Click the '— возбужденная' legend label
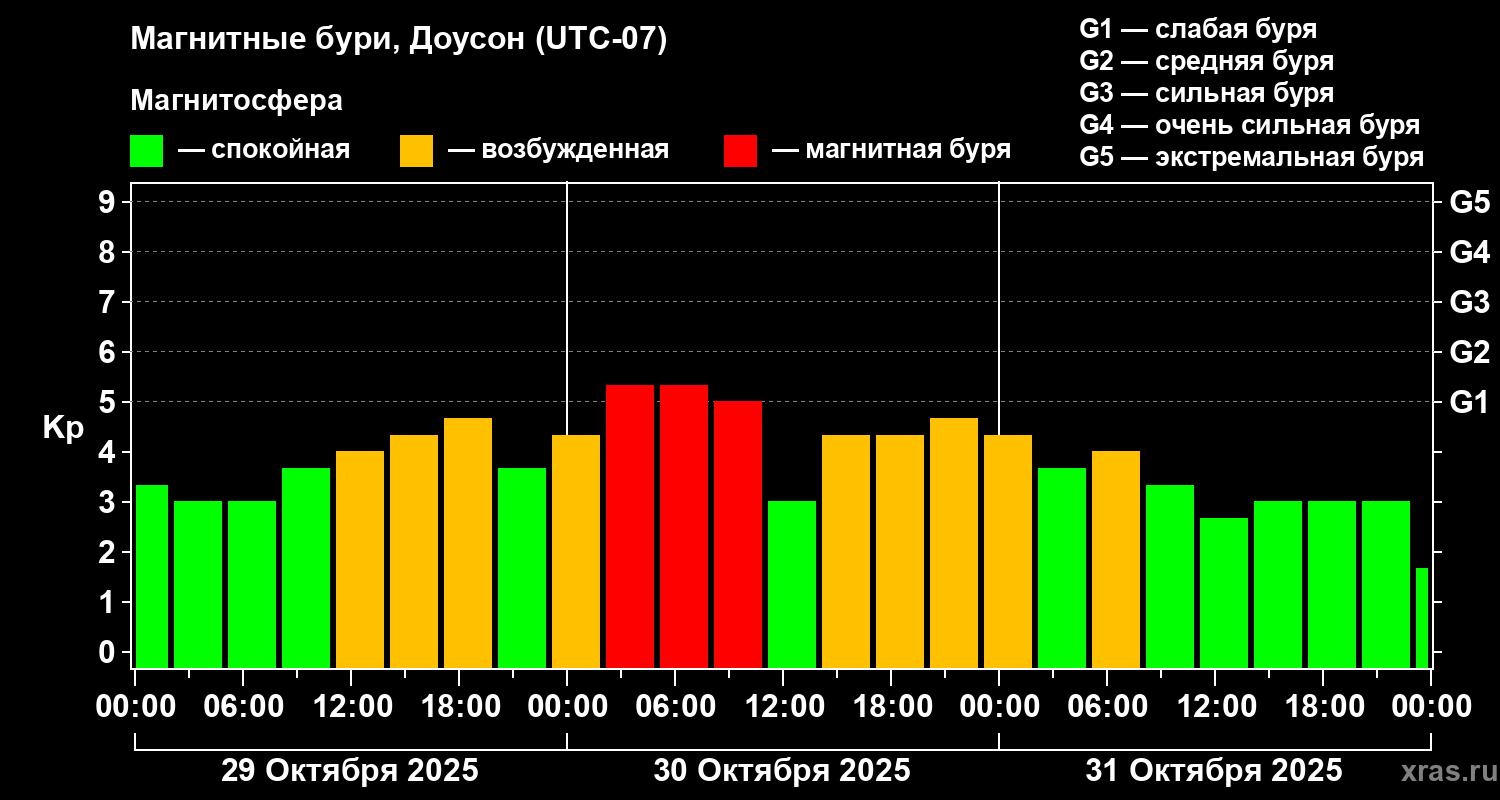 point(558,151)
